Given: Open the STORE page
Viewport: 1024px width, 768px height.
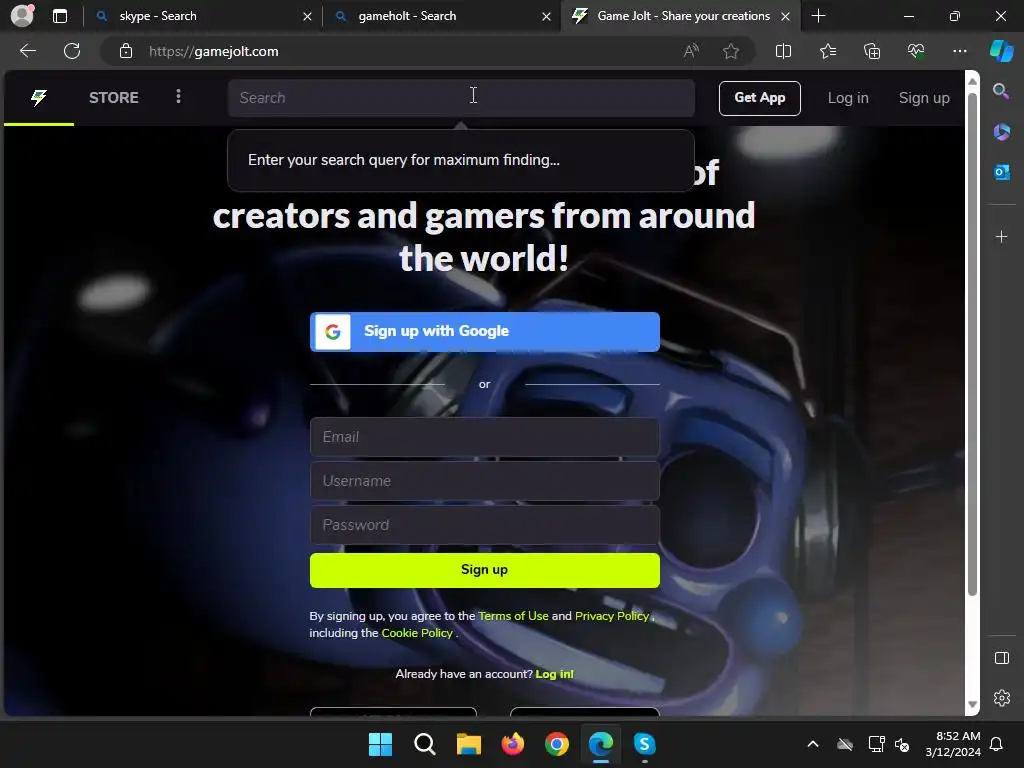Looking at the screenshot, I should (114, 98).
